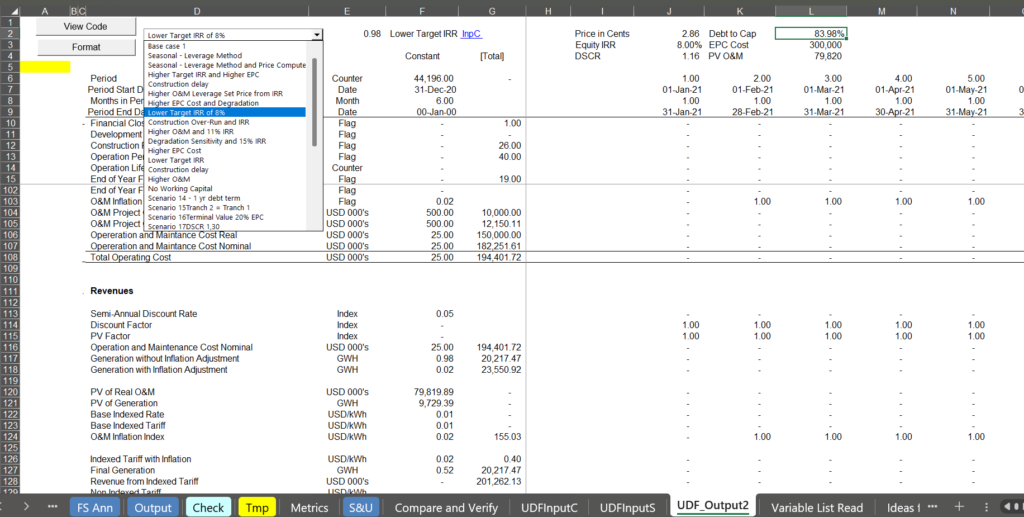
Task: Select column L header
Action: [x=811, y=11]
